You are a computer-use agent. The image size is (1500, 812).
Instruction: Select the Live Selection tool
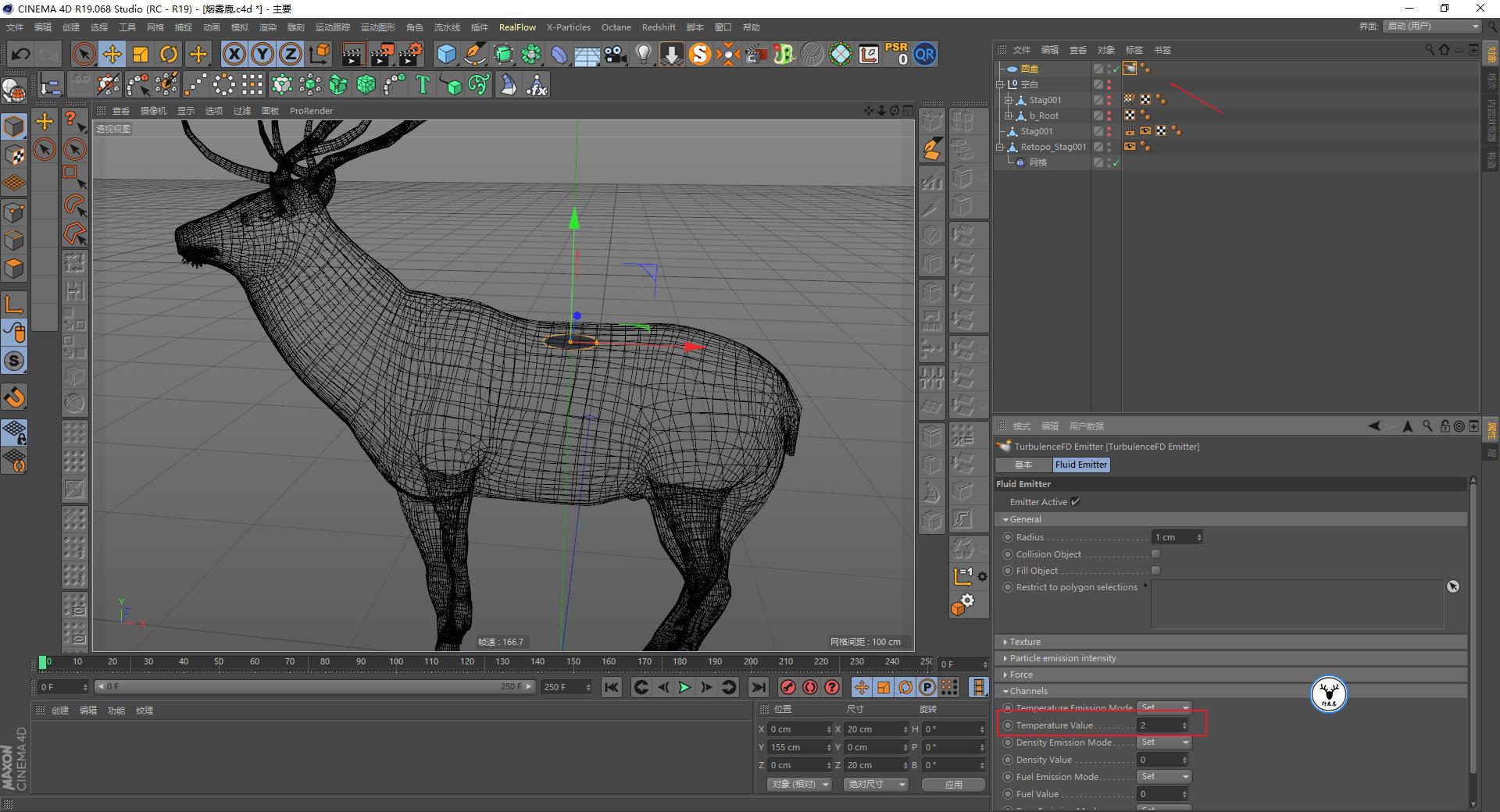pyautogui.click(x=83, y=54)
